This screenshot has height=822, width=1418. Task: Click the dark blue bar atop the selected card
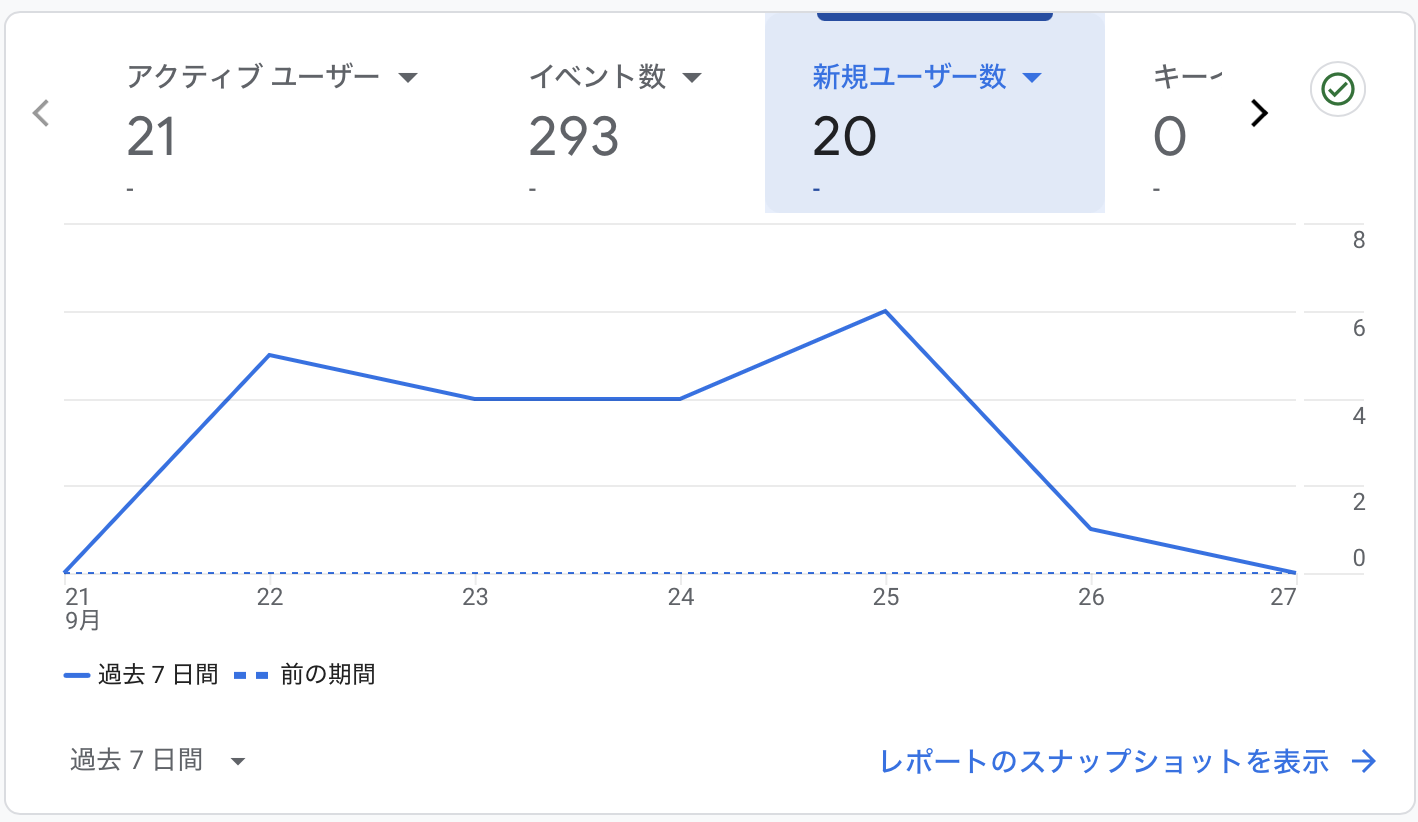click(x=934, y=15)
